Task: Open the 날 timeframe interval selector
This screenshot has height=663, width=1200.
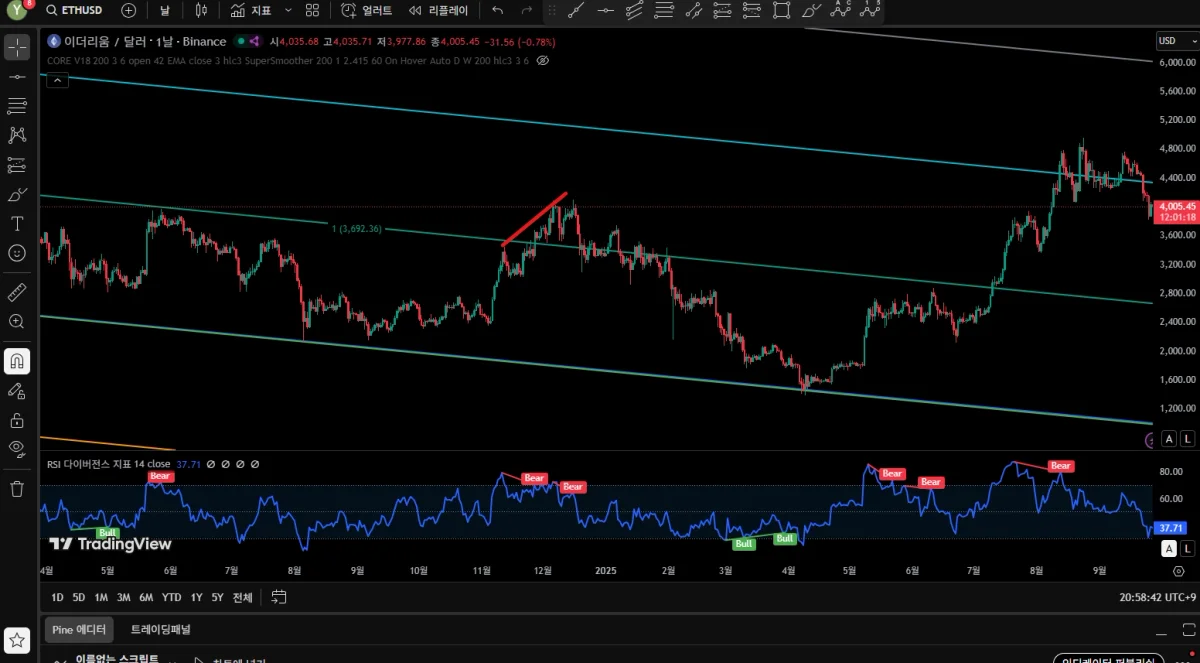Action: pos(164,10)
